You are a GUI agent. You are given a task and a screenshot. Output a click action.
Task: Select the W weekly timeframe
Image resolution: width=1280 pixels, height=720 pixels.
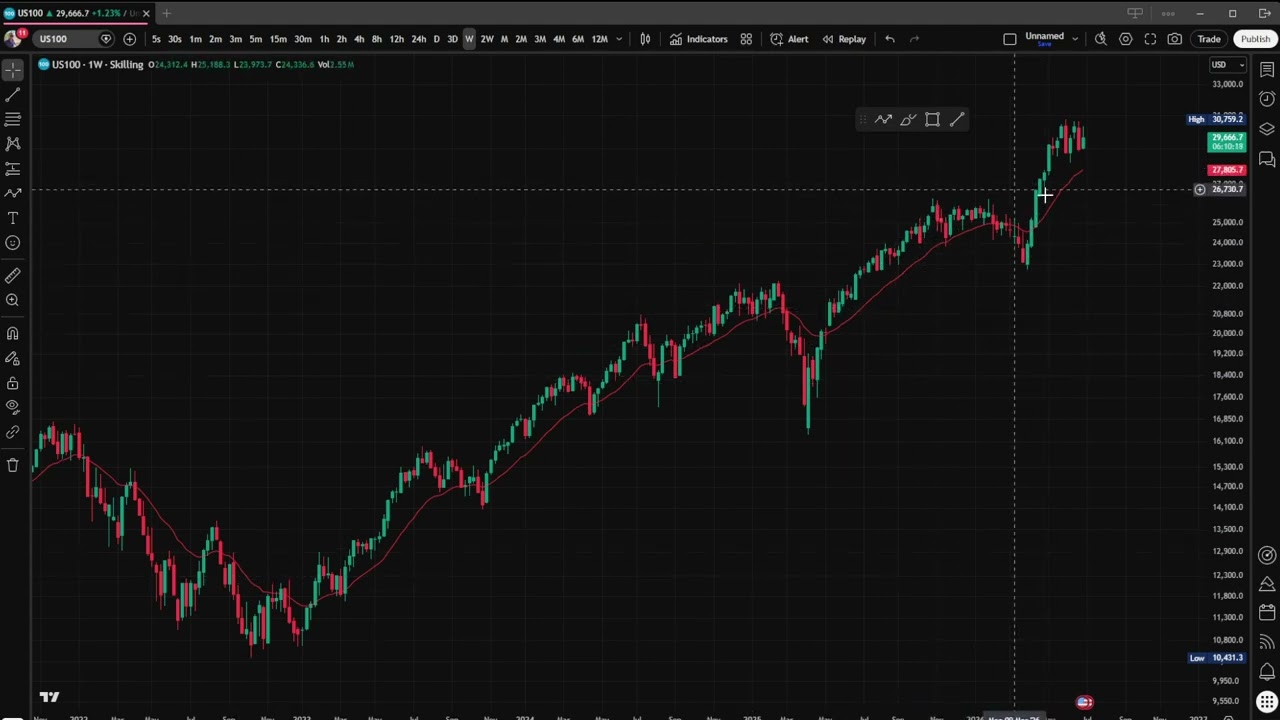point(469,39)
